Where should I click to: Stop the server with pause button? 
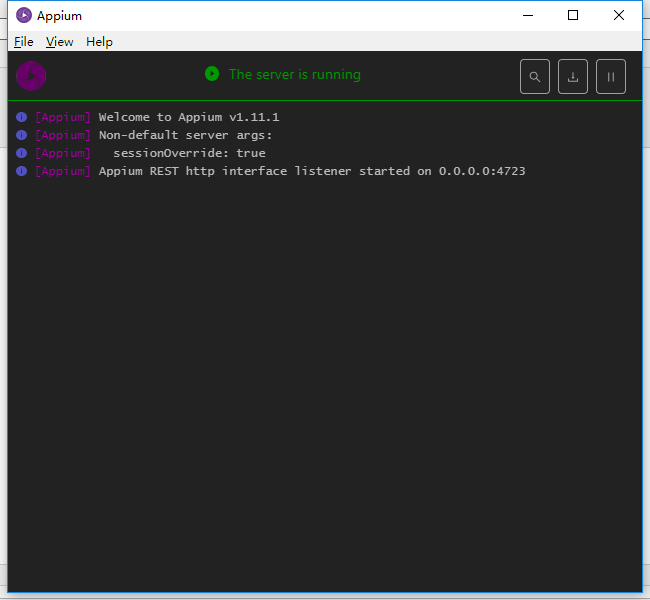[x=611, y=77]
